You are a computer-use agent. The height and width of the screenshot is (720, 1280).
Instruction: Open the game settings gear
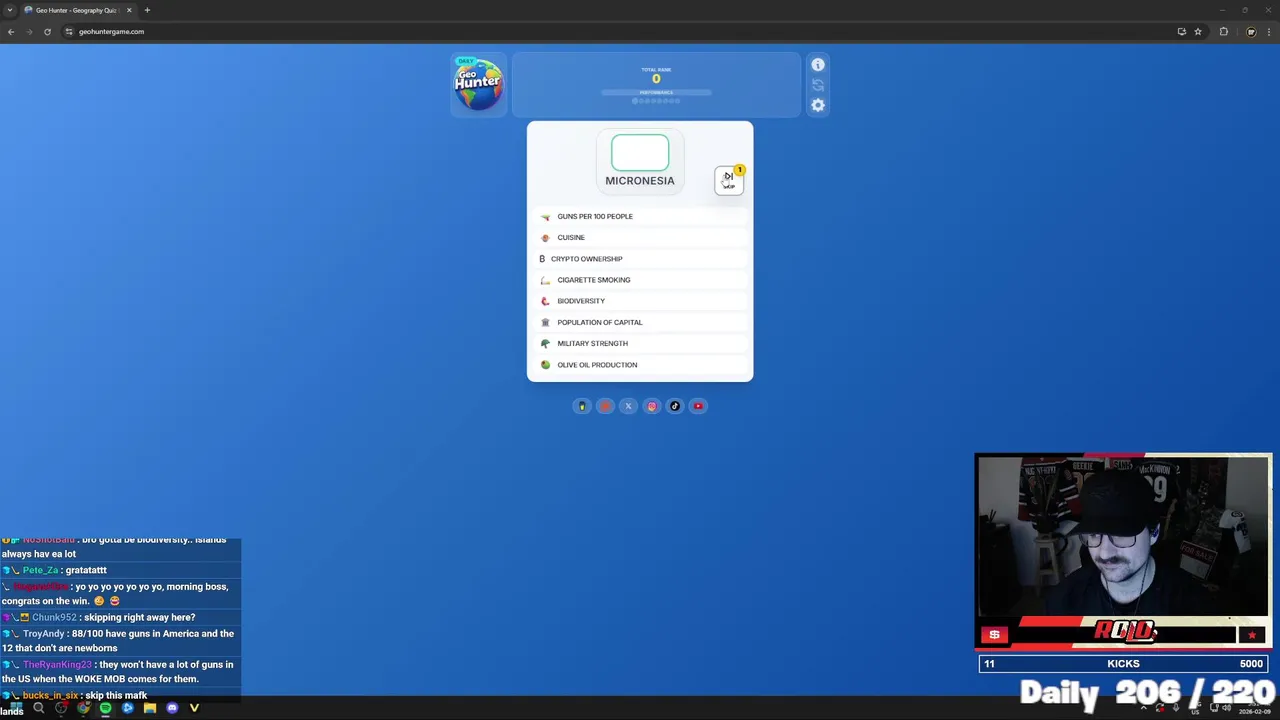click(818, 105)
